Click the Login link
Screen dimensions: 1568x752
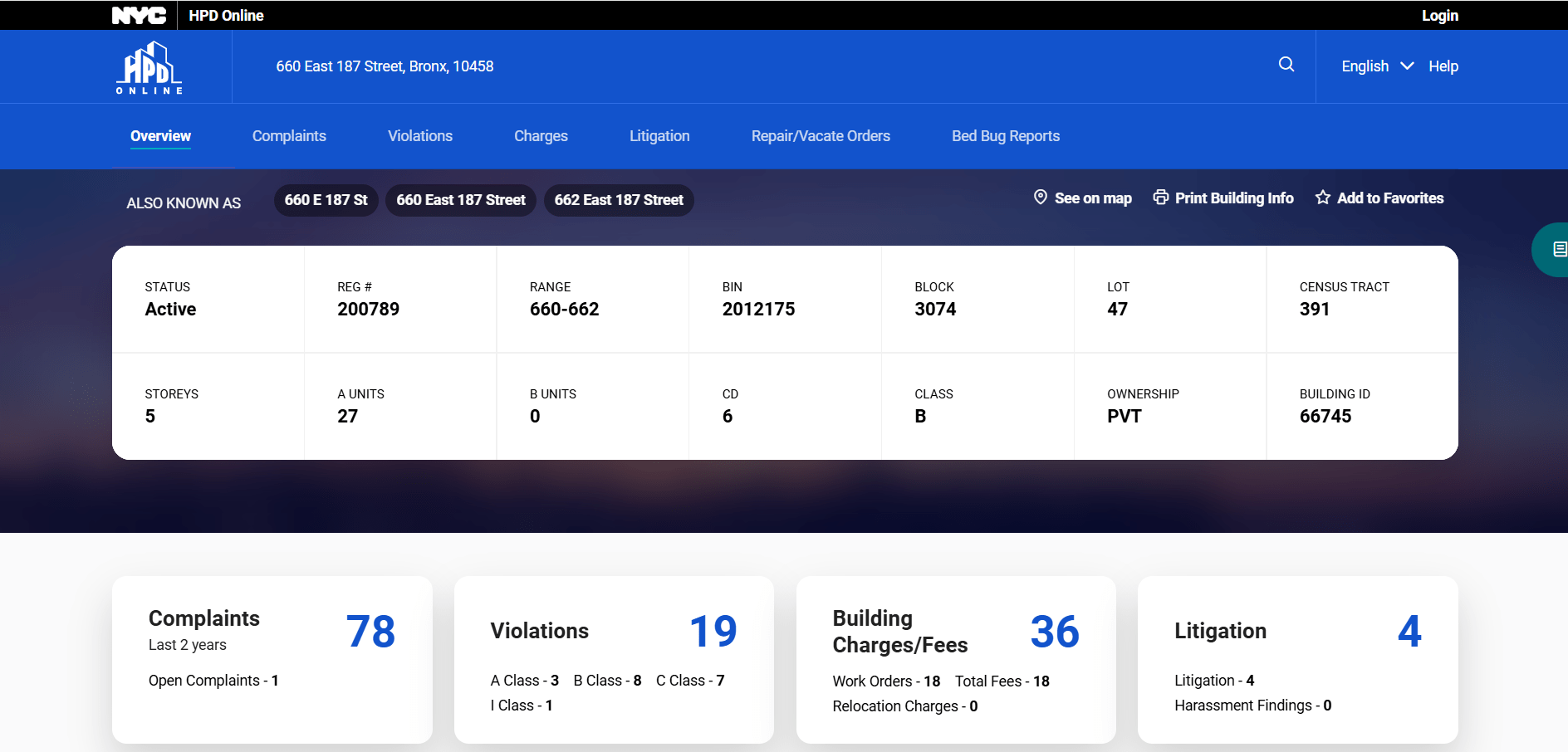pyautogui.click(x=1439, y=15)
